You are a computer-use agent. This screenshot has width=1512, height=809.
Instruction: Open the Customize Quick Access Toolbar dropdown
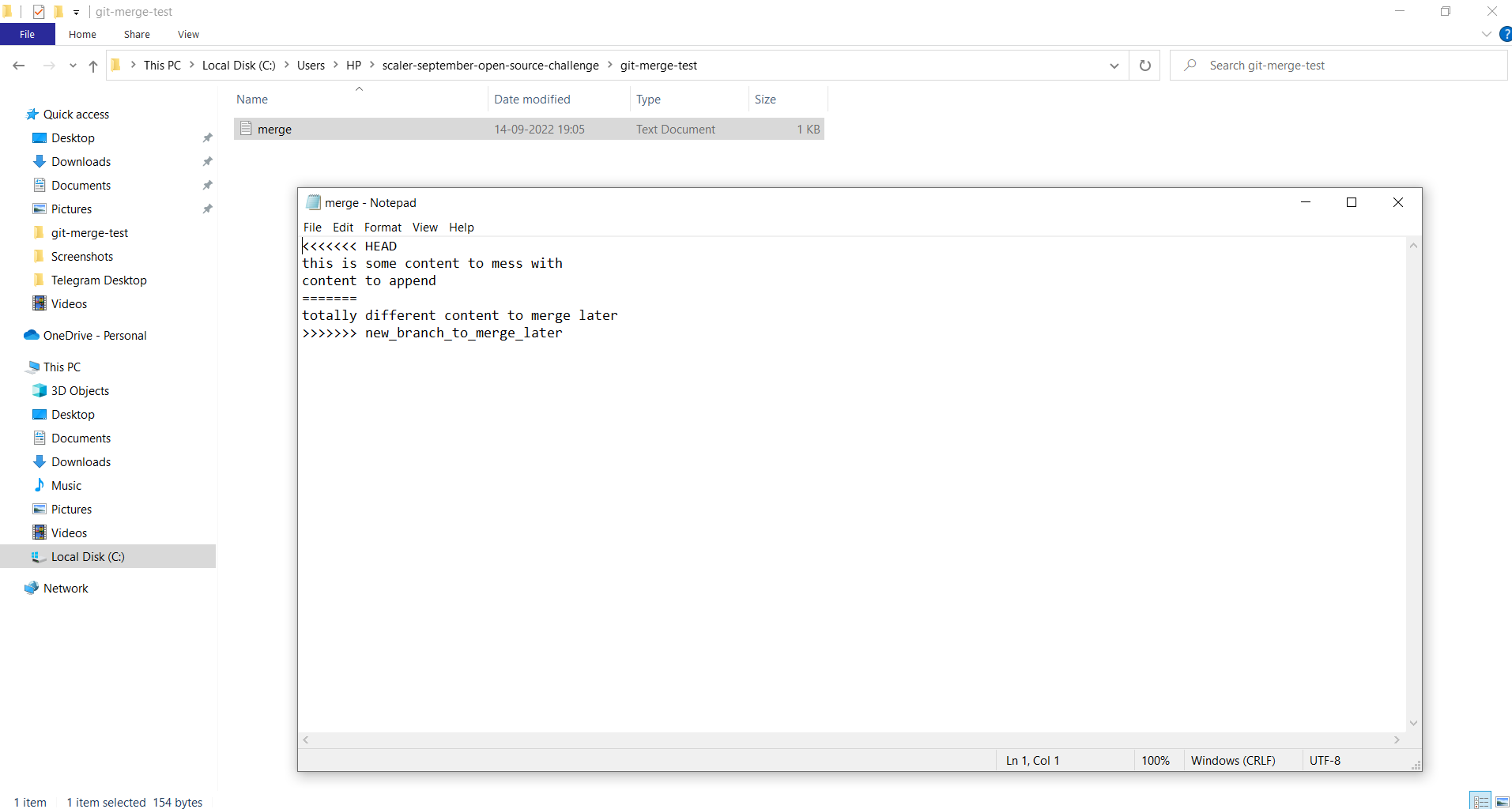click(x=76, y=12)
